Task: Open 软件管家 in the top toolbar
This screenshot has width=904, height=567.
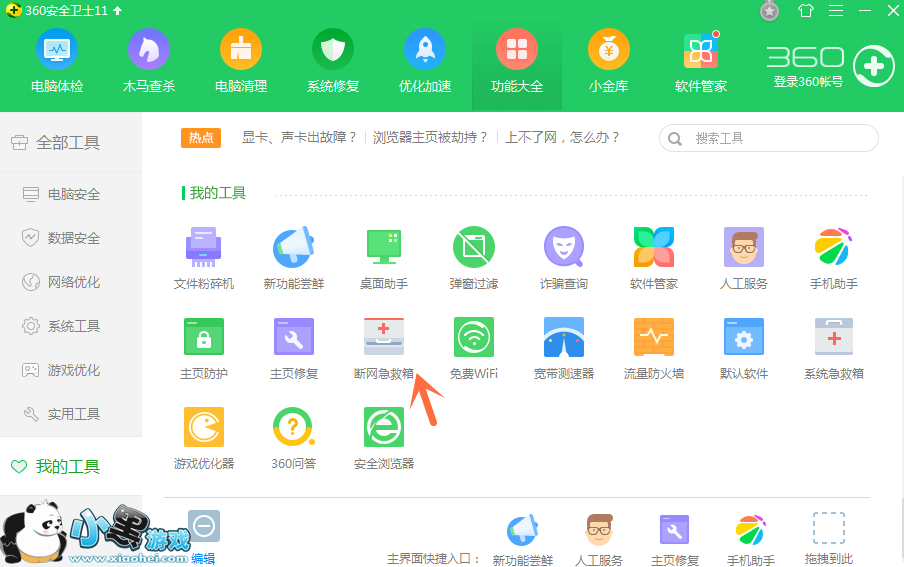Action: tap(700, 61)
